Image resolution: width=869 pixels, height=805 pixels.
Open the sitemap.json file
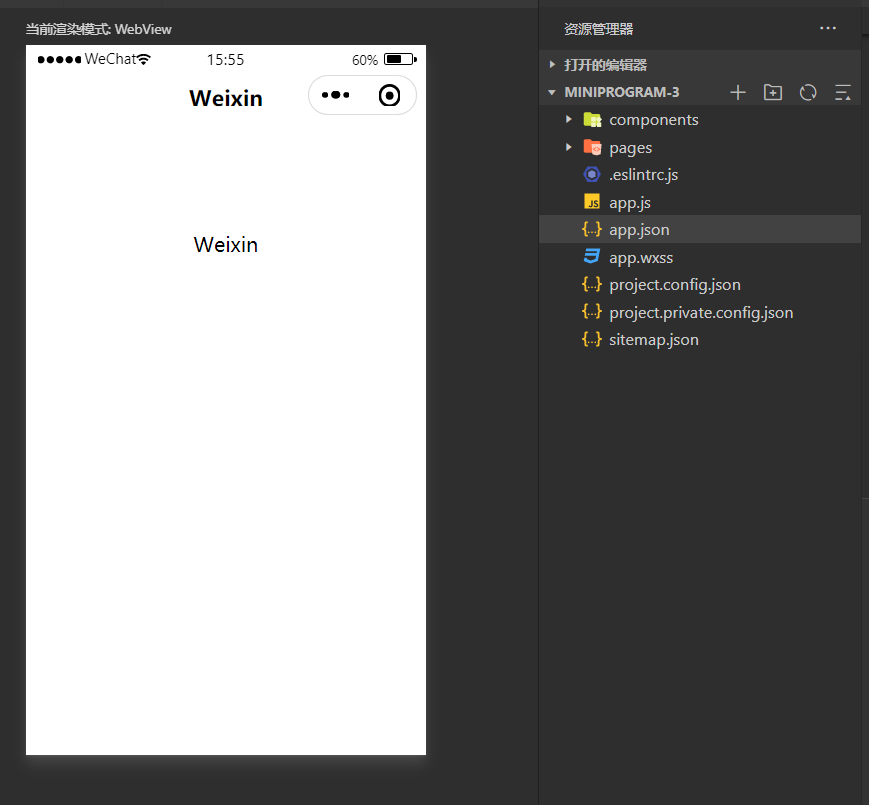pyautogui.click(x=699, y=339)
